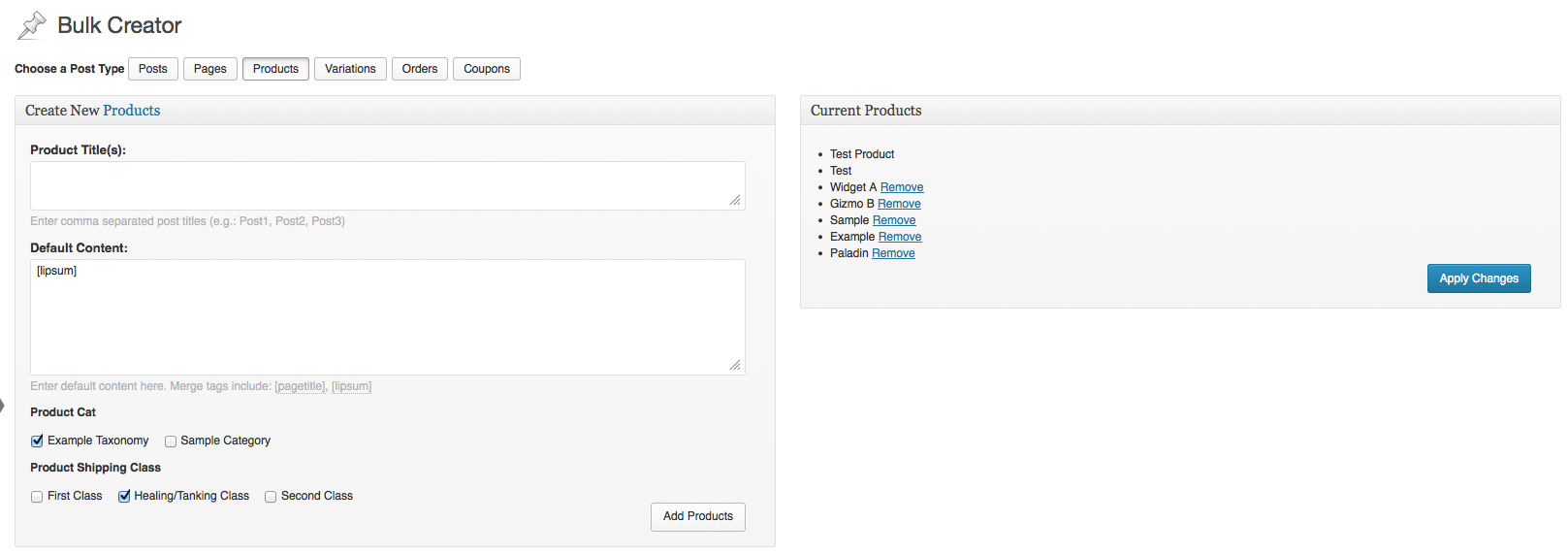The image size is (1568, 555).
Task: Open the Variations post type
Action: [350, 69]
